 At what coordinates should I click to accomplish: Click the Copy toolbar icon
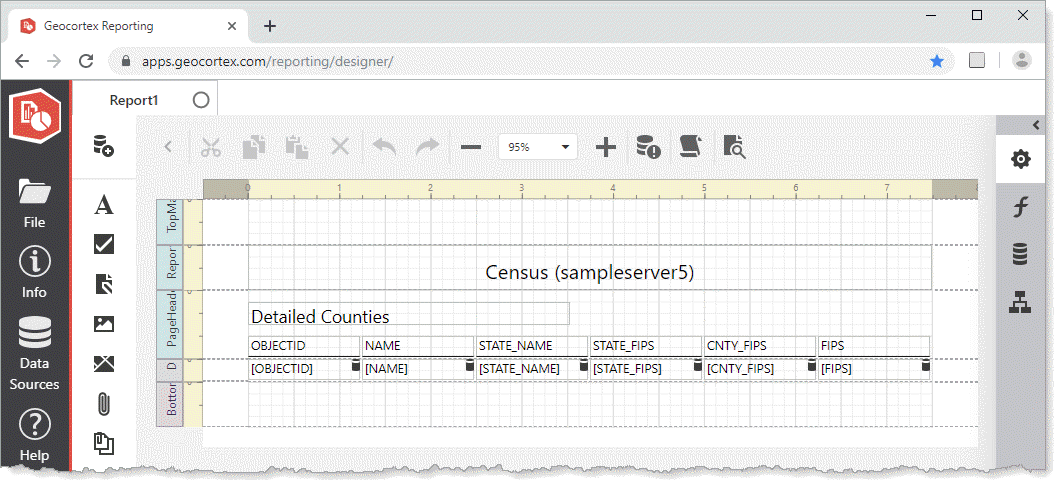point(254,147)
